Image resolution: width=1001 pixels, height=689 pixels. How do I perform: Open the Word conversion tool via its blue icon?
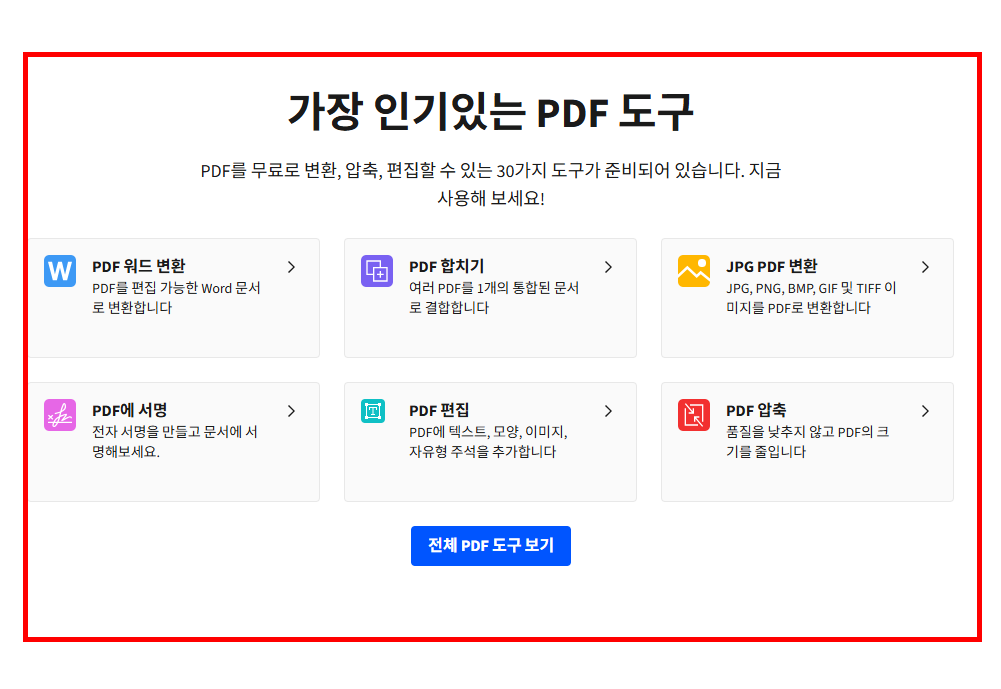[x=59, y=271]
